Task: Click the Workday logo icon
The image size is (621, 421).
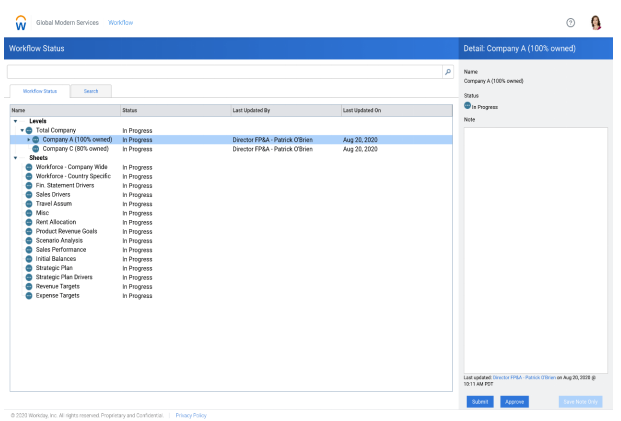Action: click(21, 23)
